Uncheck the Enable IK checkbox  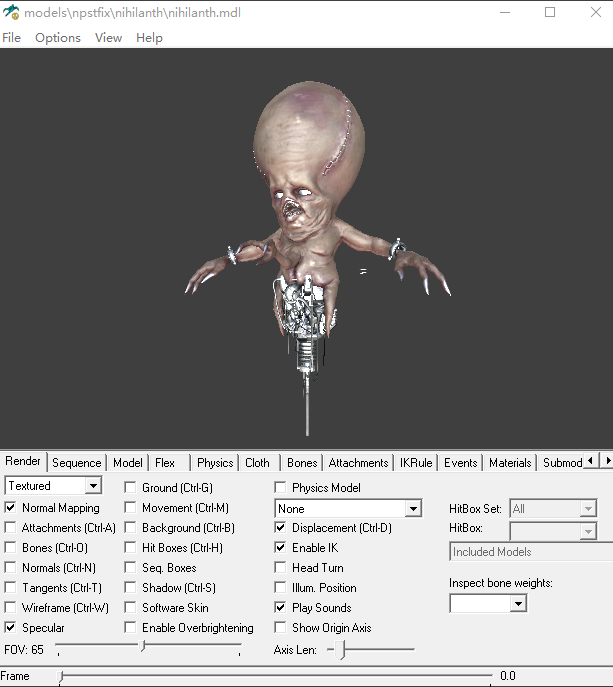point(280,548)
